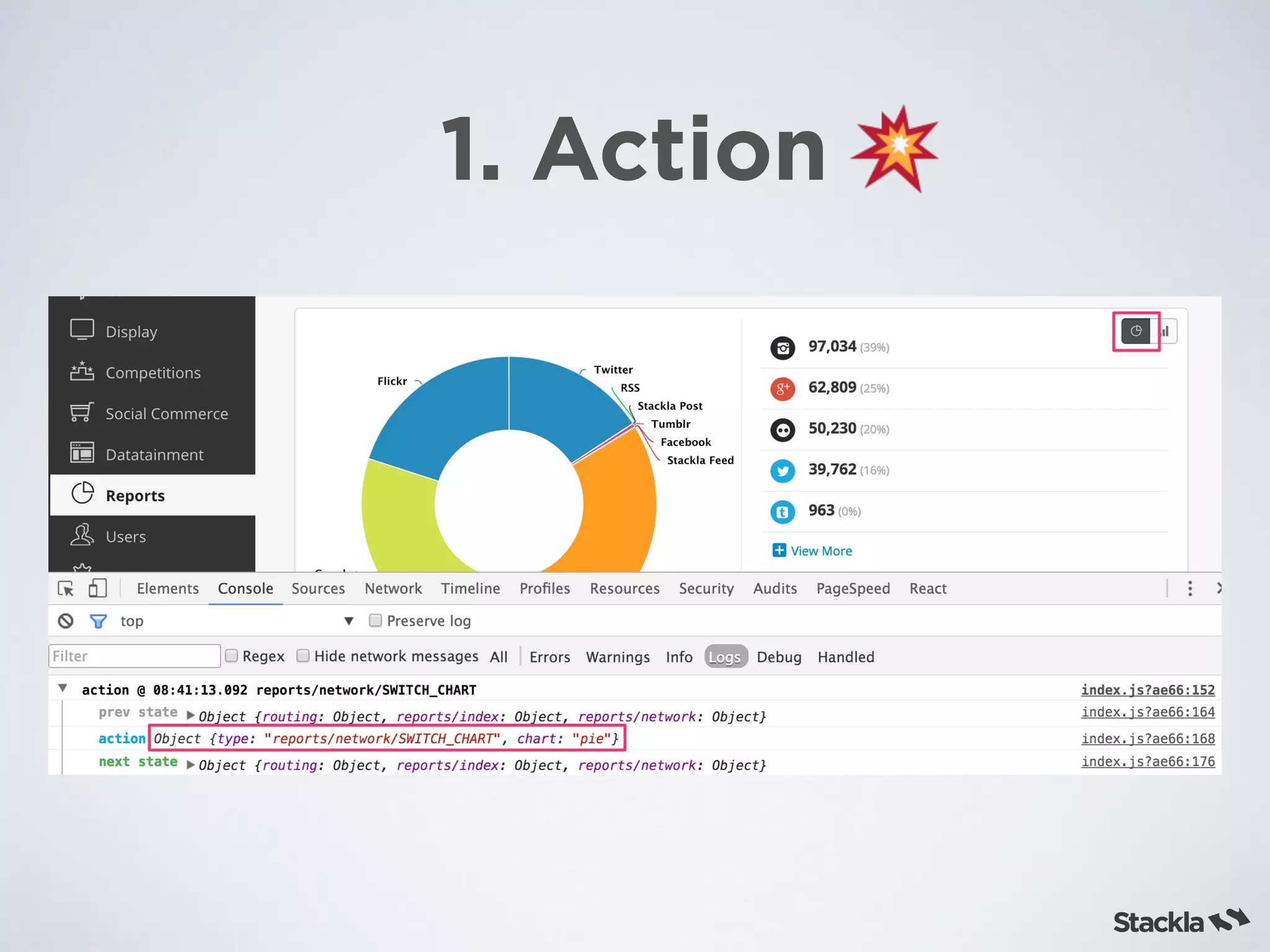Enable the Regex checkbox
Viewport: 1270px width, 952px height.
231,656
